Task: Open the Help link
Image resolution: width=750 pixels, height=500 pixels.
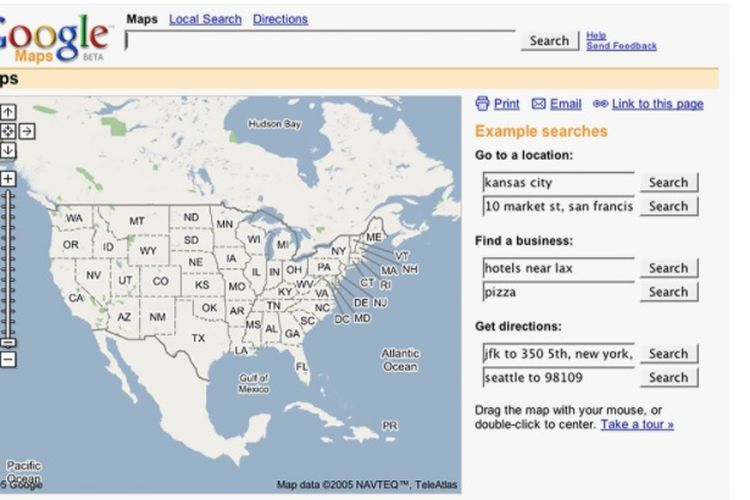Action: click(x=596, y=35)
